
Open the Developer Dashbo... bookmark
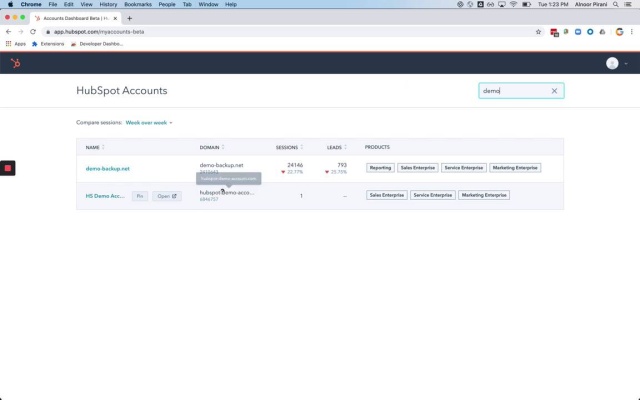coord(97,44)
